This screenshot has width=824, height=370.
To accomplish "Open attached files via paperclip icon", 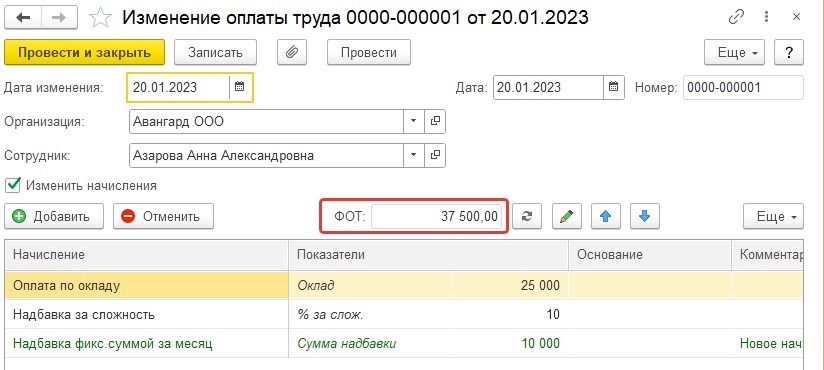I will coord(292,53).
